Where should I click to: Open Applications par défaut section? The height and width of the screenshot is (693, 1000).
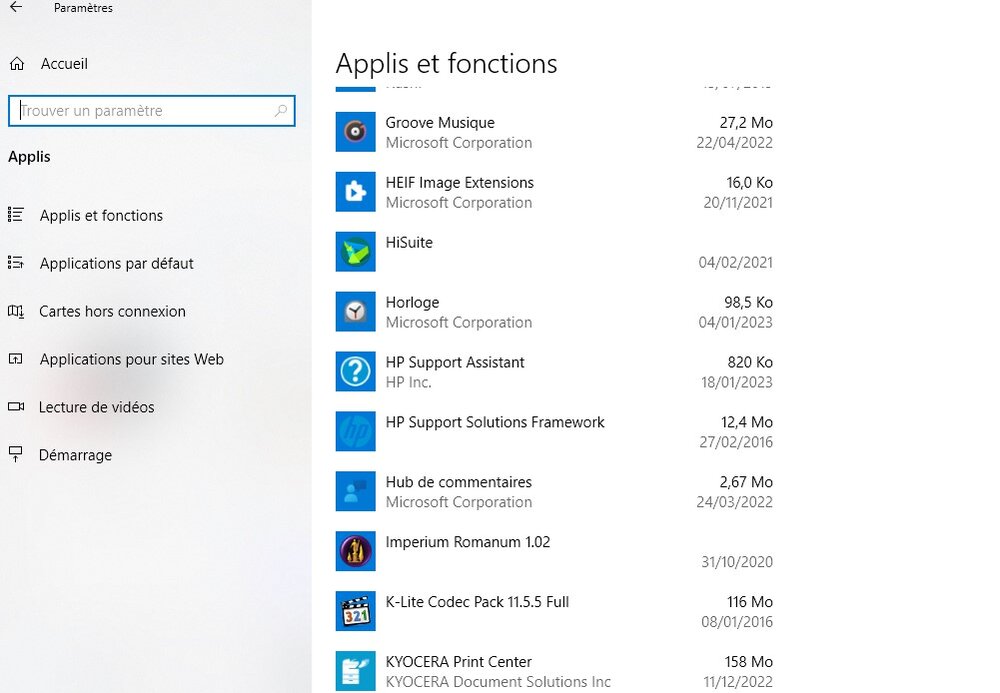116,263
